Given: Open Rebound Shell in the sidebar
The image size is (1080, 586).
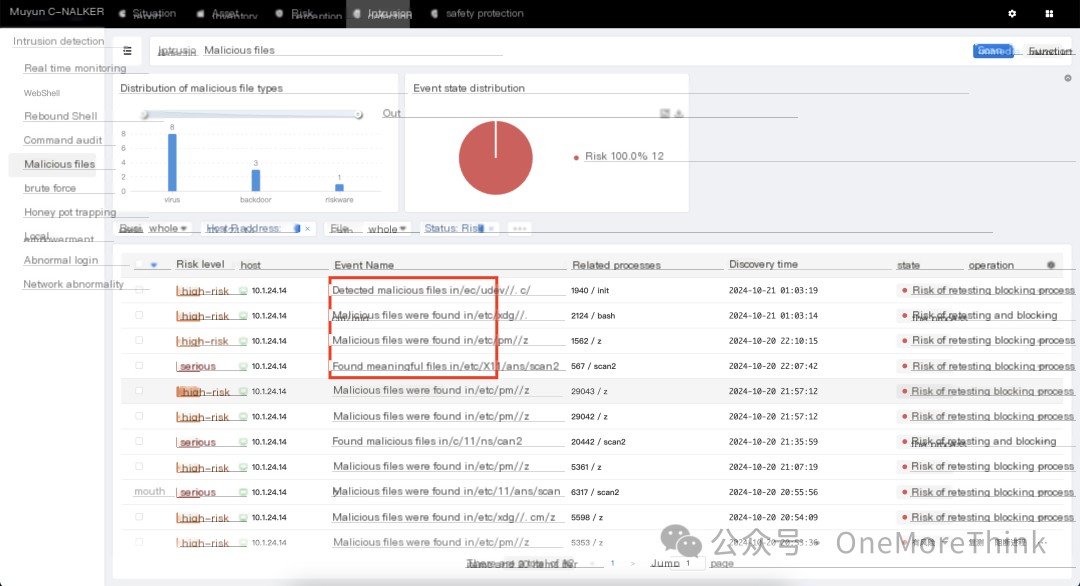Looking at the screenshot, I should [61, 116].
